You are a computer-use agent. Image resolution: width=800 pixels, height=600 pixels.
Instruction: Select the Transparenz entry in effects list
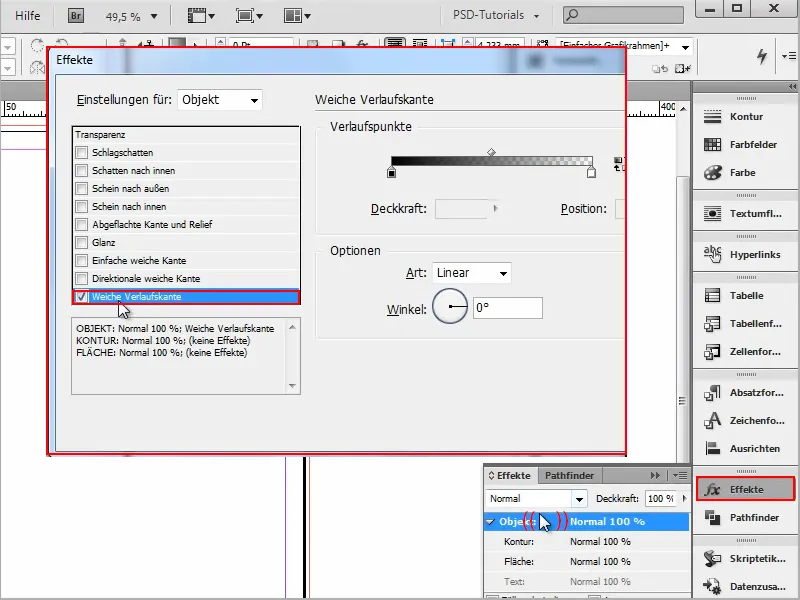coord(186,135)
